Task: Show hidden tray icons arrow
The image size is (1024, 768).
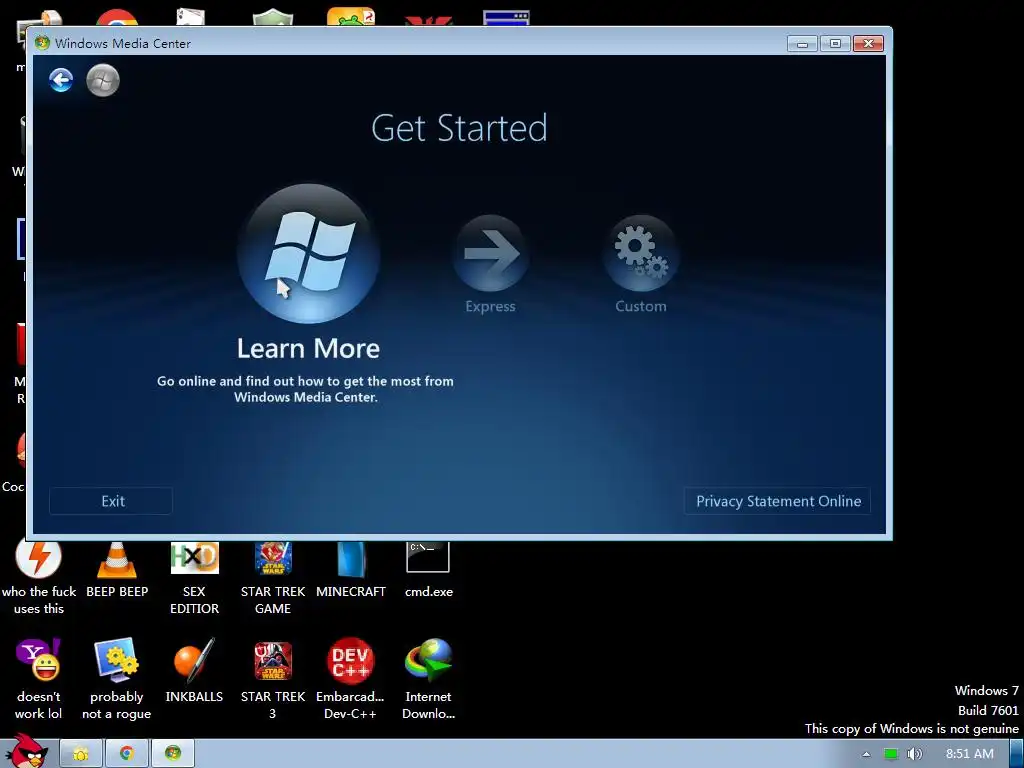Action: [866, 754]
